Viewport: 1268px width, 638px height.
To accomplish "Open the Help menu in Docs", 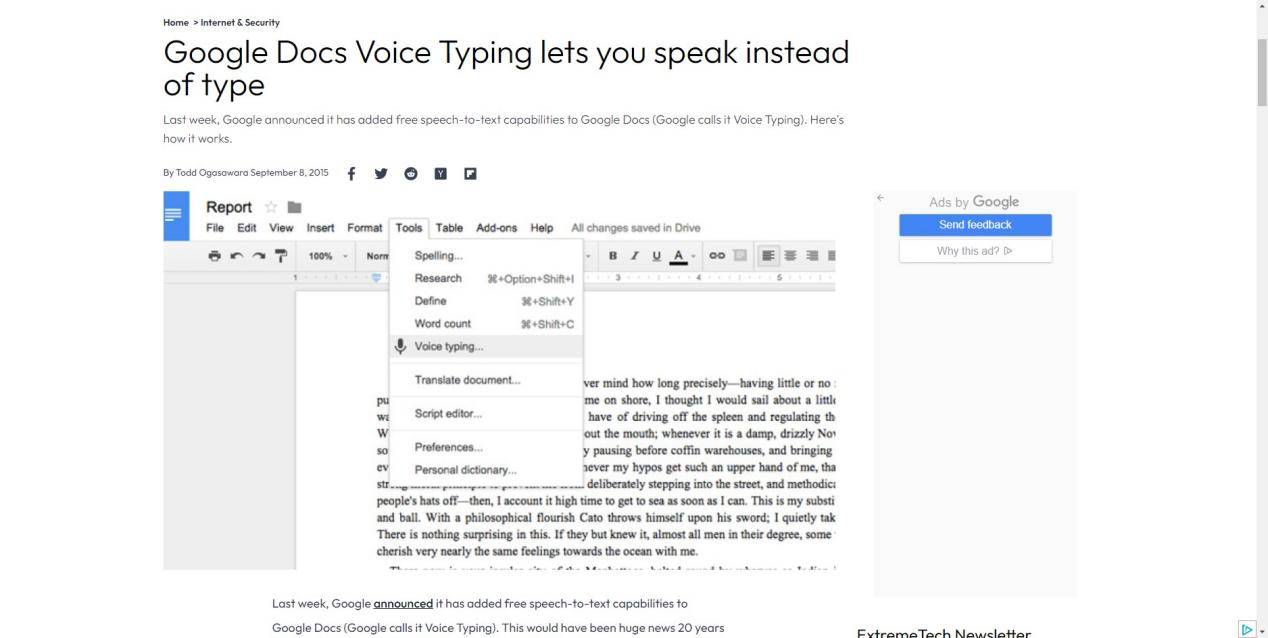I will pyautogui.click(x=542, y=228).
